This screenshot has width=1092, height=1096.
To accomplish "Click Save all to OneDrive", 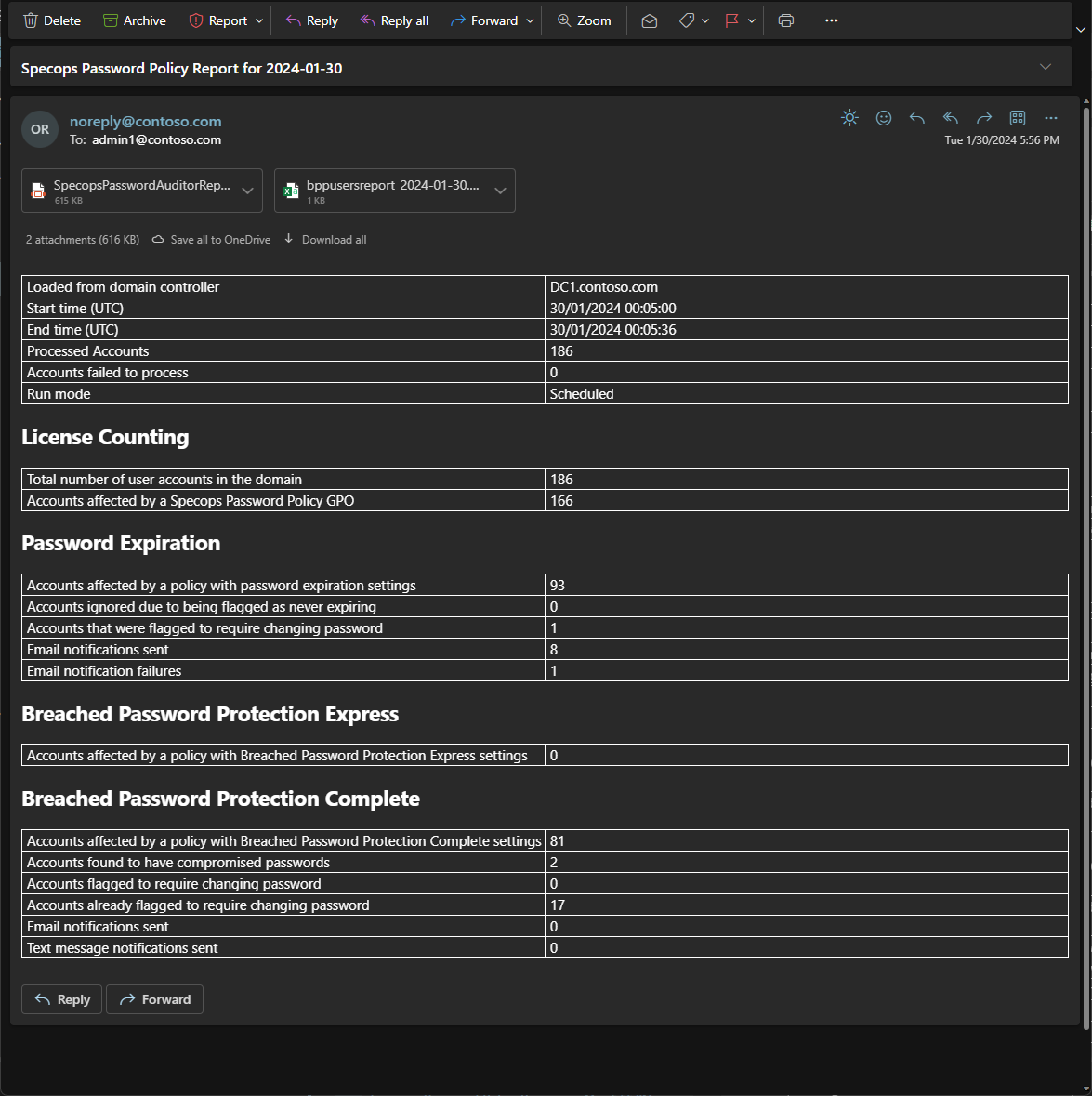I will pyautogui.click(x=211, y=240).
